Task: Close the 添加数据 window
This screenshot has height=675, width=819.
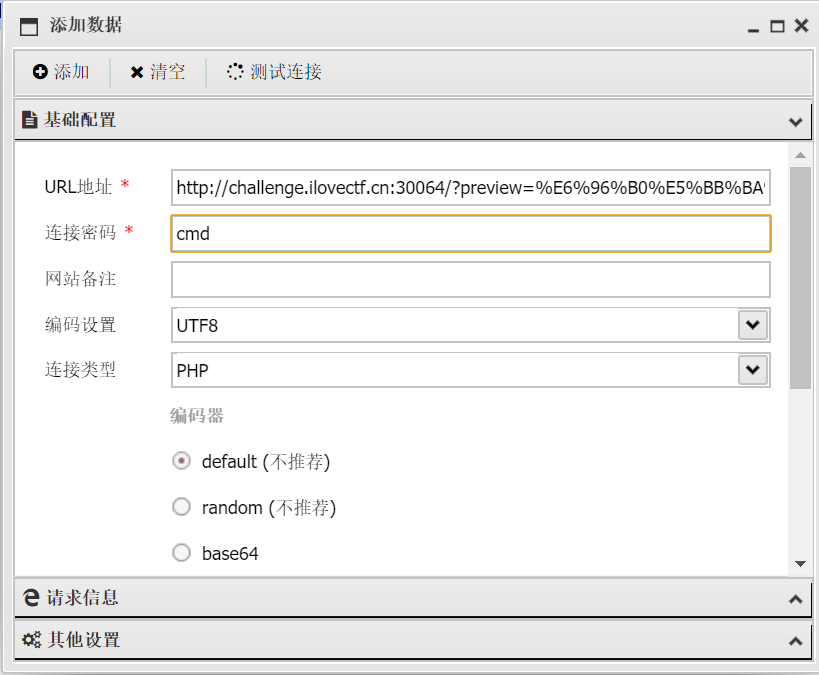Action: click(801, 26)
